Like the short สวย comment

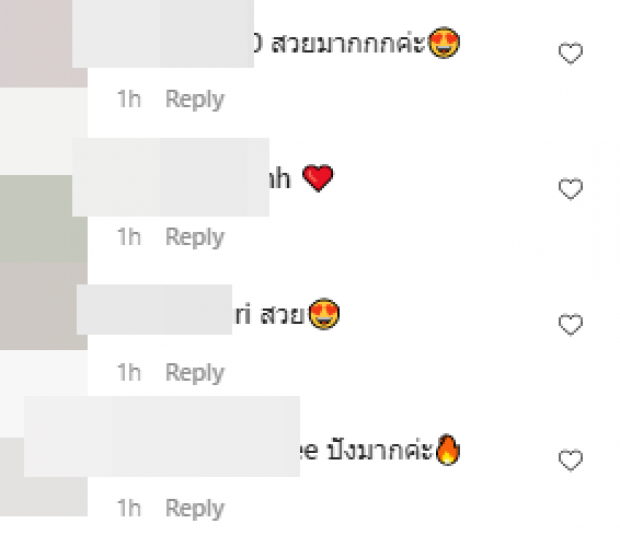[571, 324]
